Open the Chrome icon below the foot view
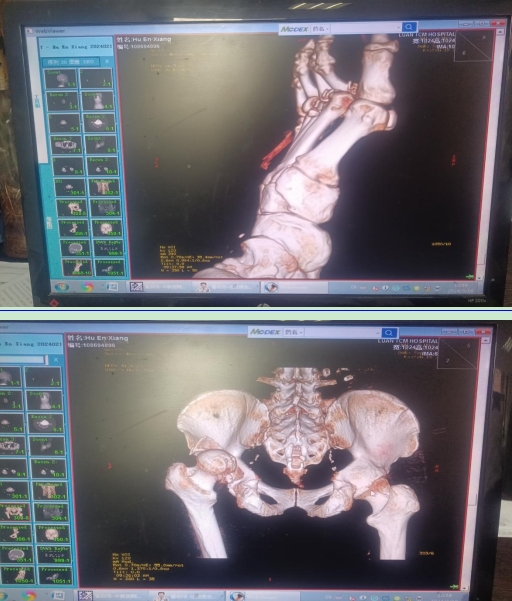This screenshot has width=512, height=601. tap(87, 287)
